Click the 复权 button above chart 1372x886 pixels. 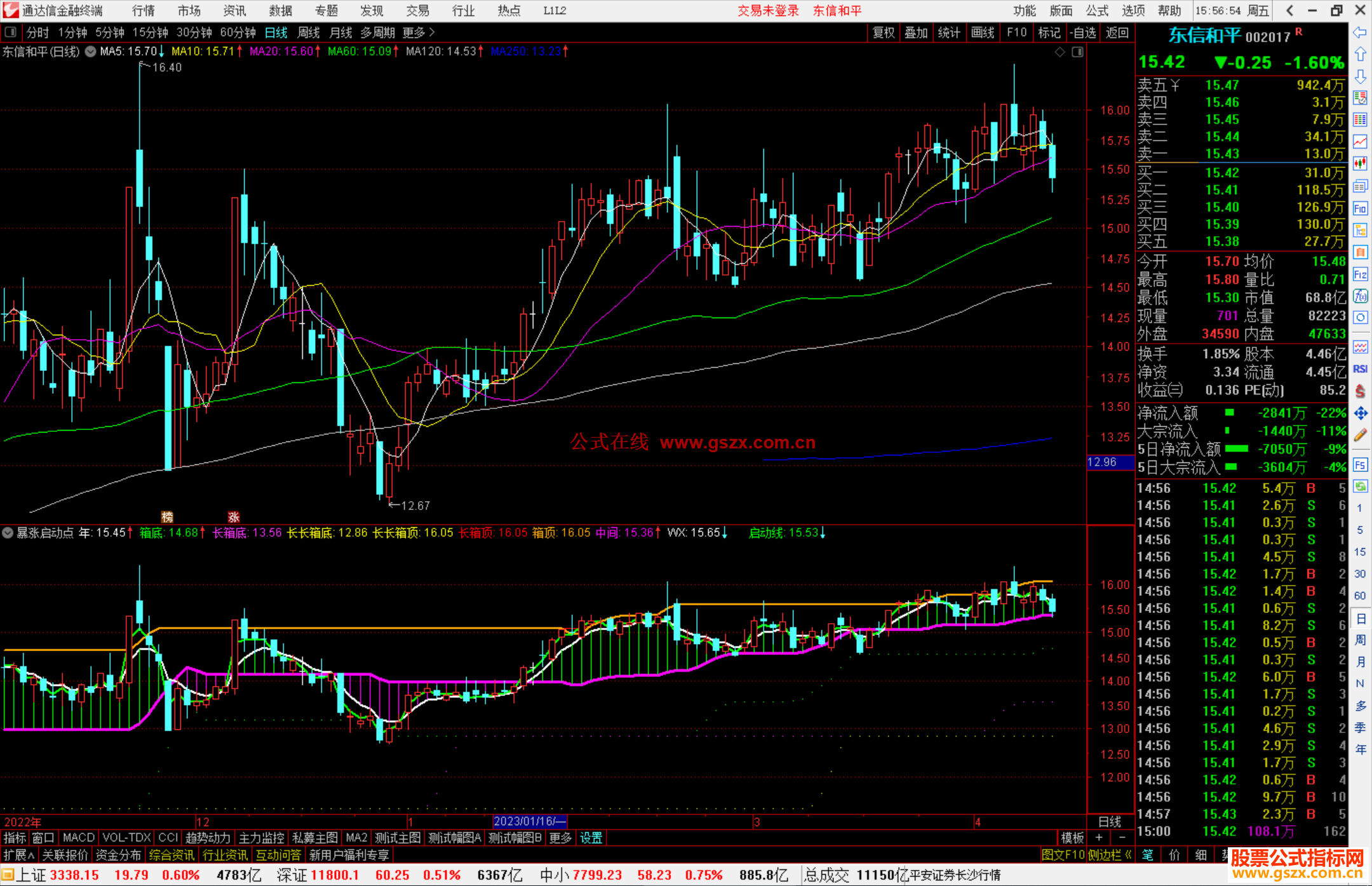883,32
